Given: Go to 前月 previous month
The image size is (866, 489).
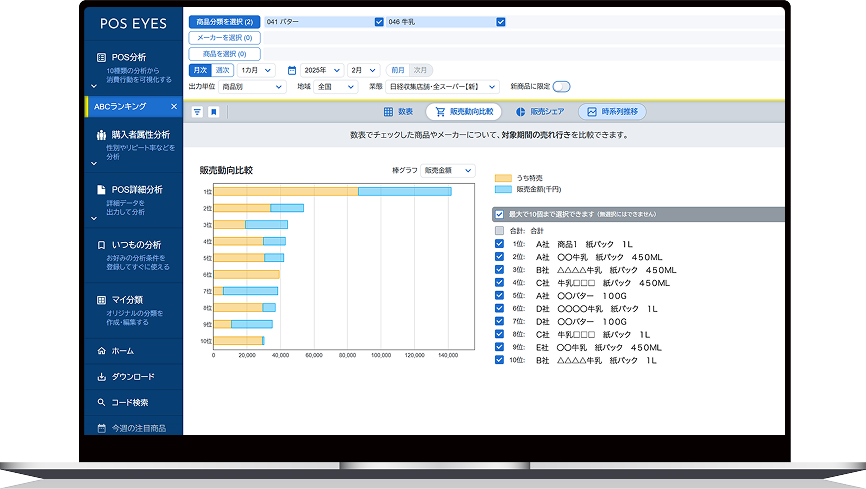Looking at the screenshot, I should [398, 71].
